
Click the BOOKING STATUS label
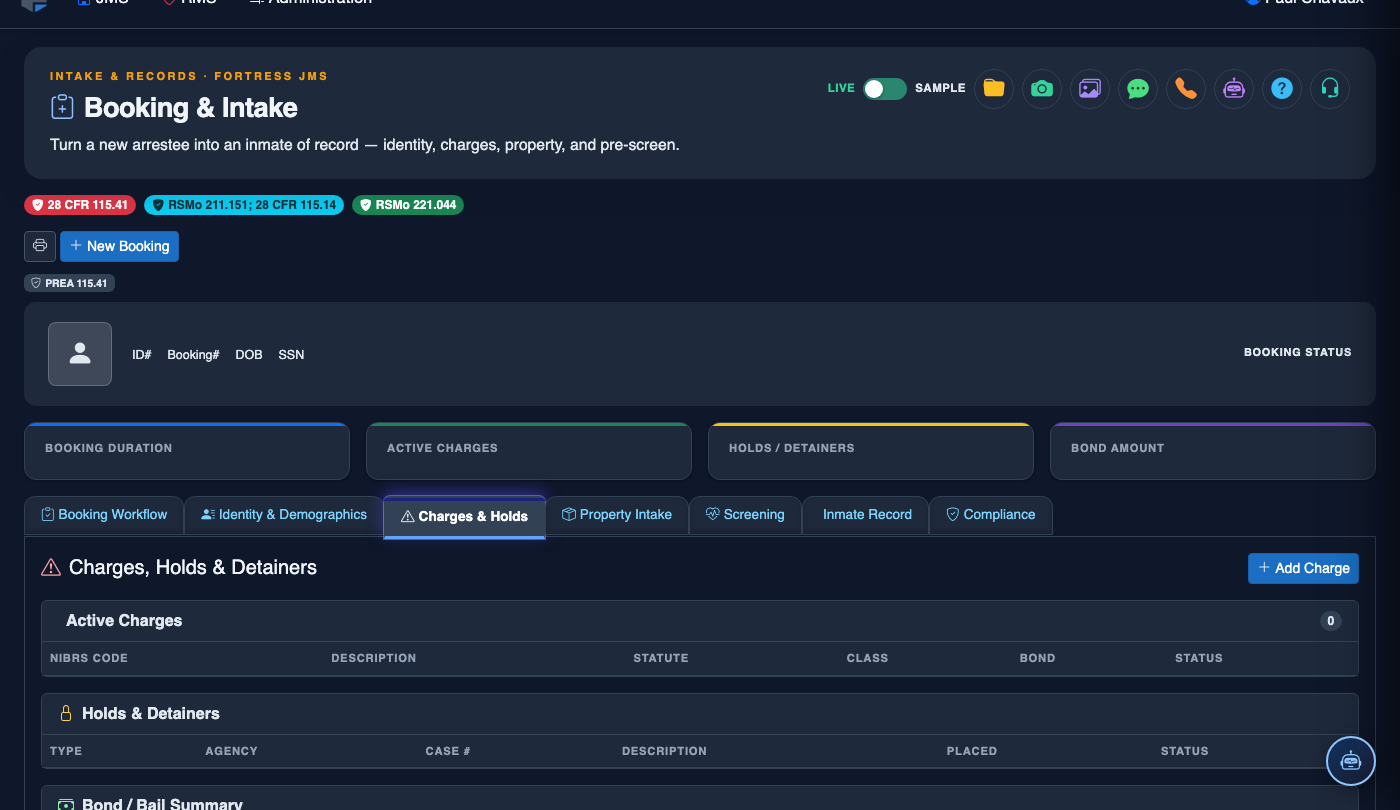[x=1297, y=352]
